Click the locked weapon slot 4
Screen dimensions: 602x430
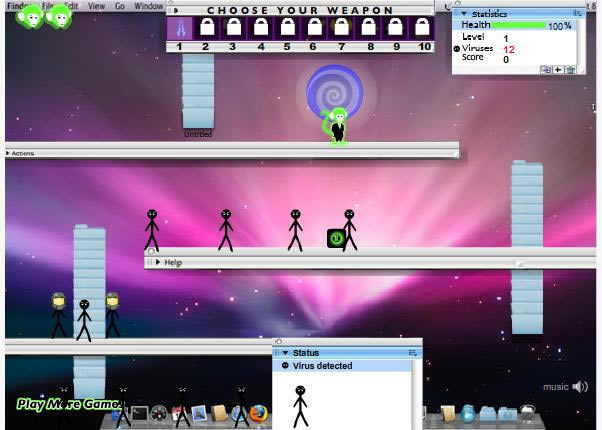coord(261,28)
